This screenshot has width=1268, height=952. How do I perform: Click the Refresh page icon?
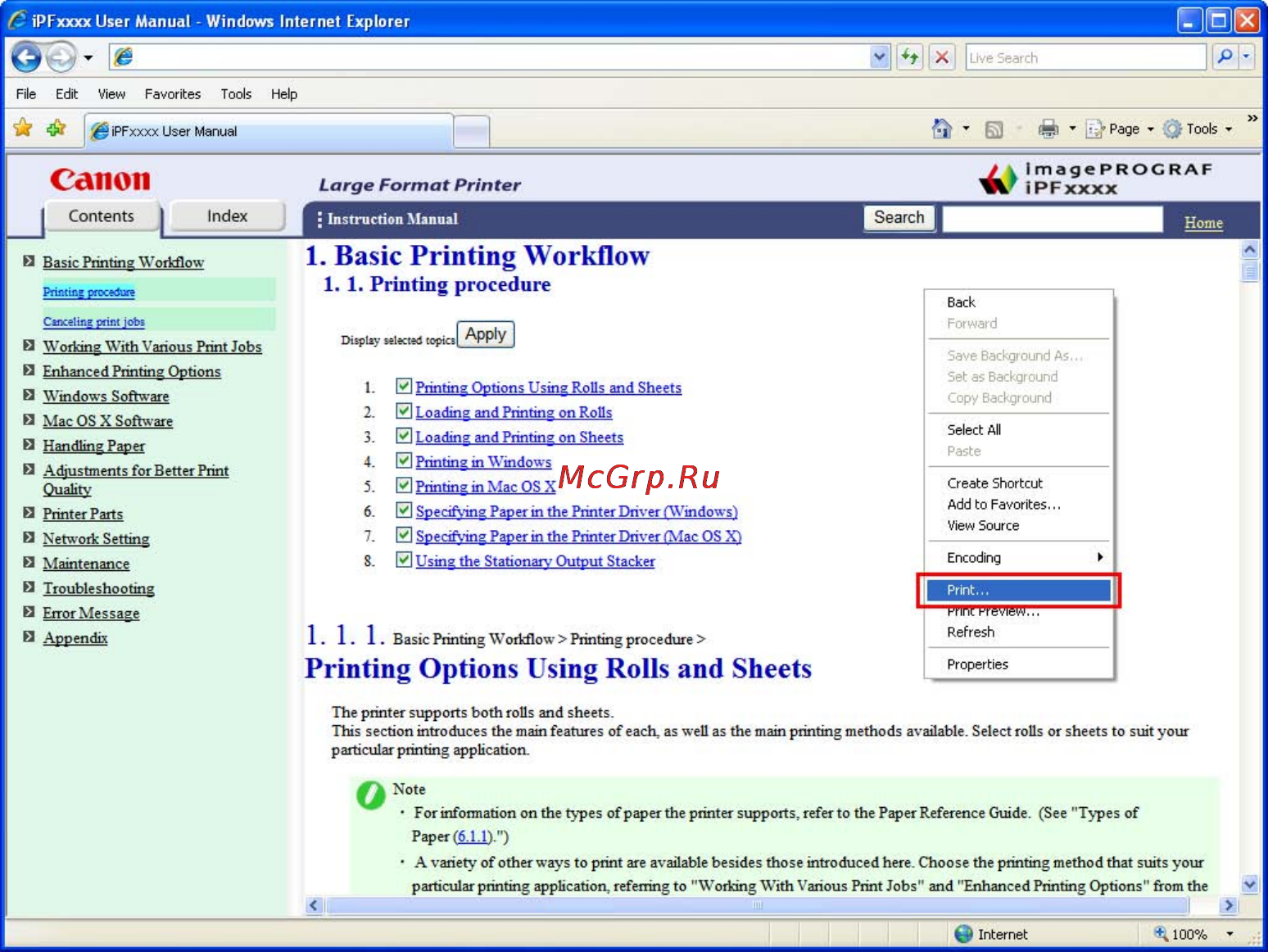click(x=909, y=57)
